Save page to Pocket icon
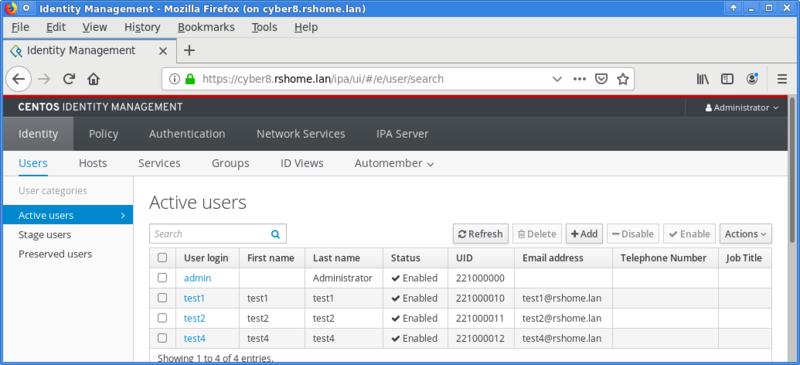800x365 pixels. [602, 79]
